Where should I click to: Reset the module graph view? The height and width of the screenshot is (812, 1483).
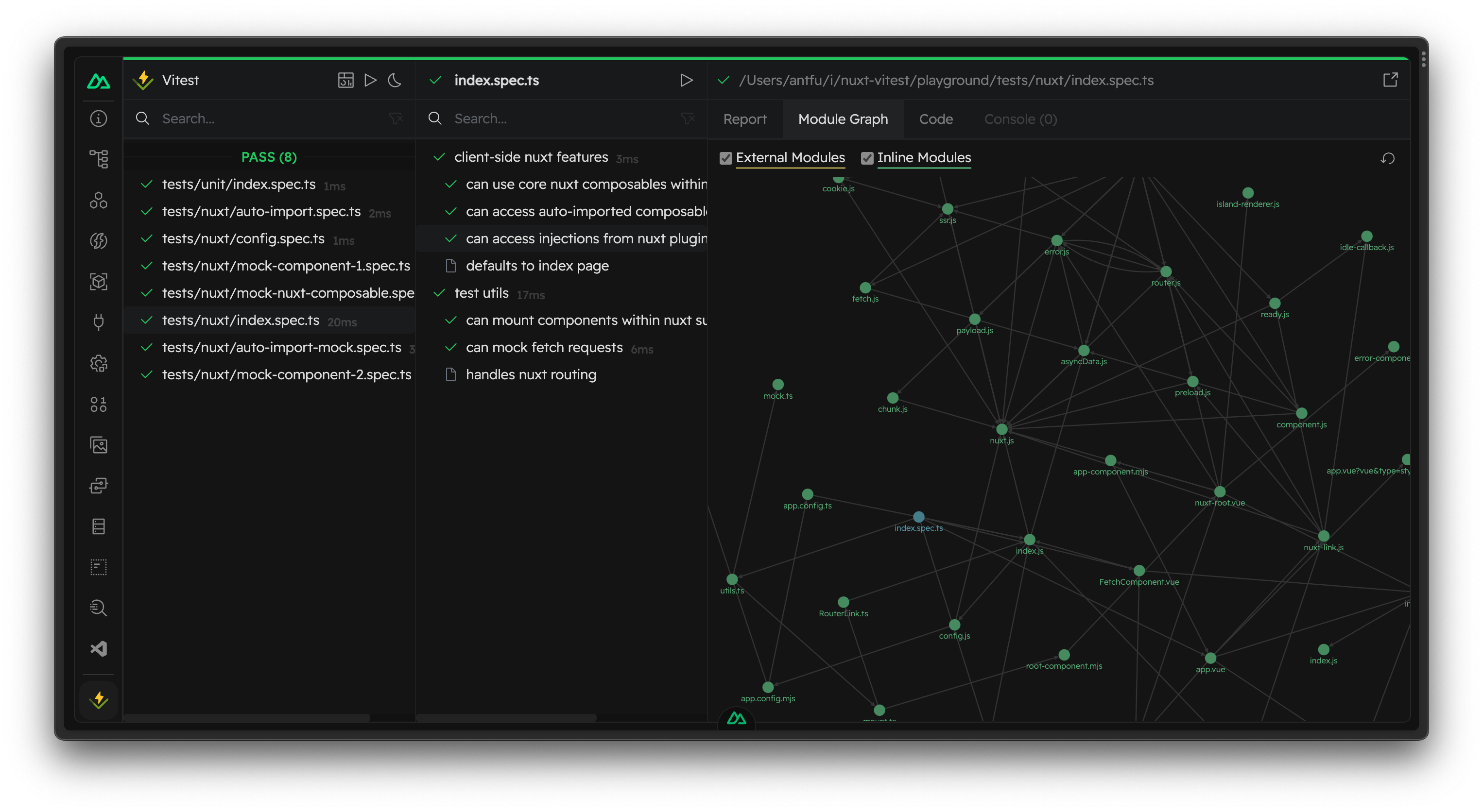(1387, 158)
